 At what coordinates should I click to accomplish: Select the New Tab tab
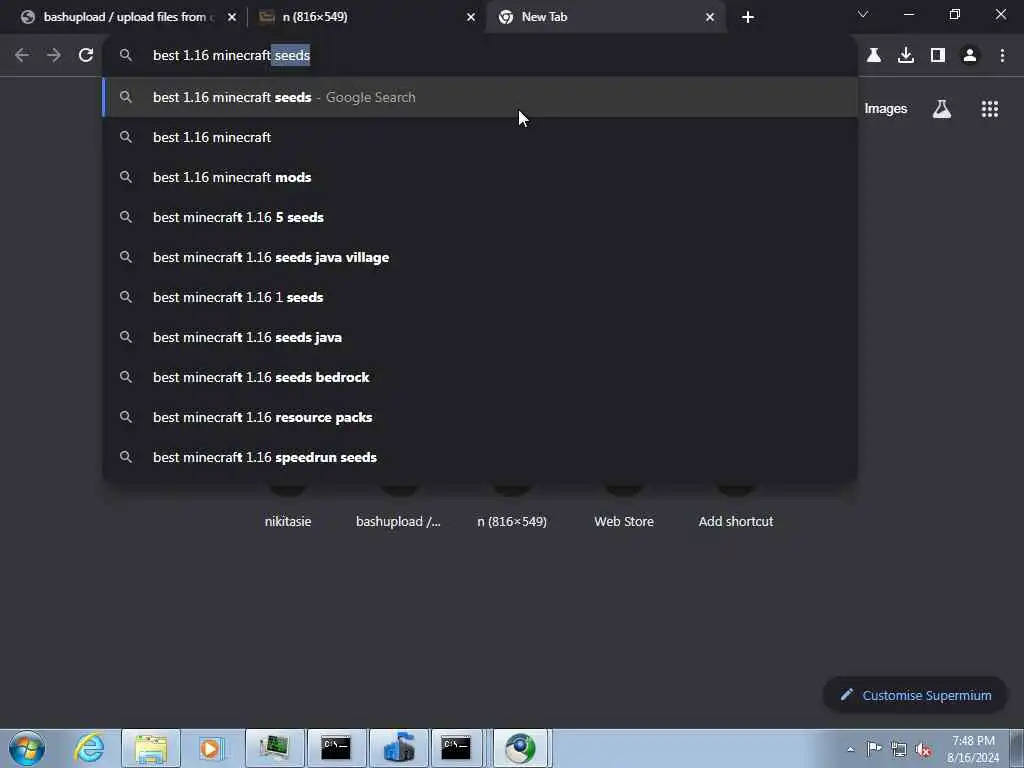[605, 17]
